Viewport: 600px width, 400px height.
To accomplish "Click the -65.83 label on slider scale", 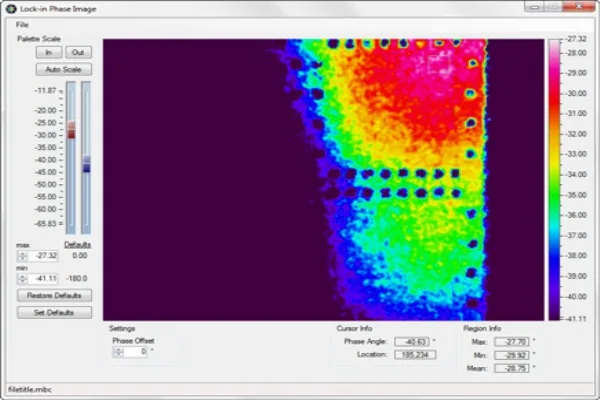I will tap(45, 223).
